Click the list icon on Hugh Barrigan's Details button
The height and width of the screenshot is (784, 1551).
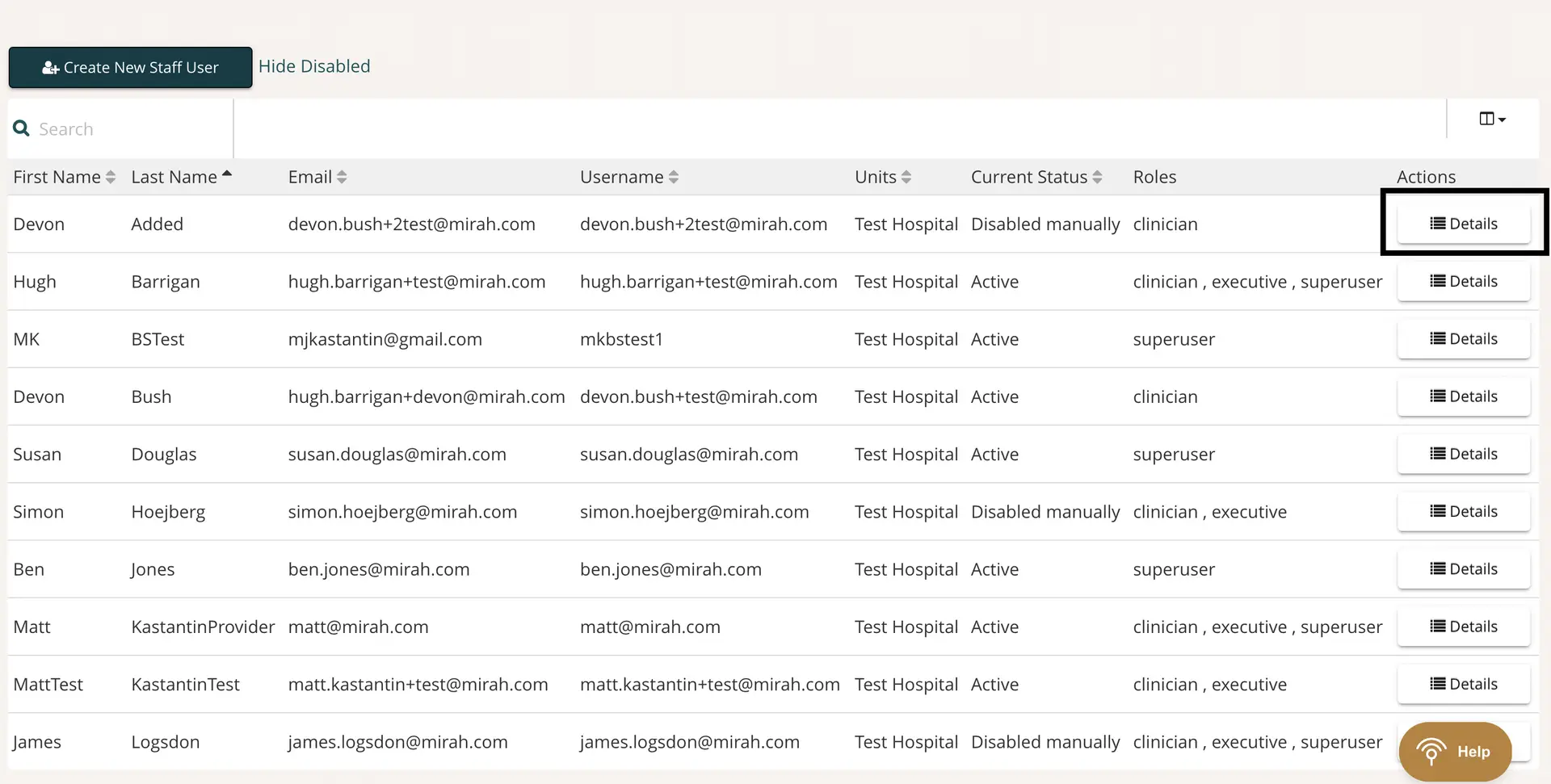(1436, 281)
